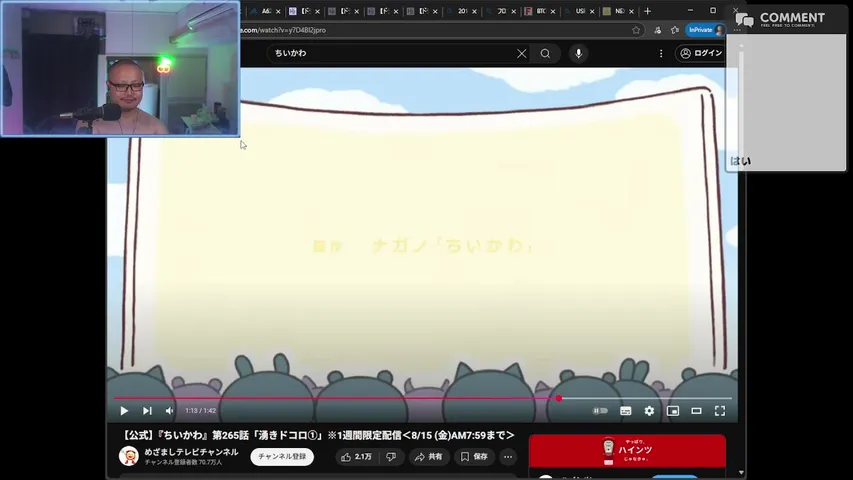853x480 pixels.
Task: Click the はい comment text
Action: pos(740,161)
